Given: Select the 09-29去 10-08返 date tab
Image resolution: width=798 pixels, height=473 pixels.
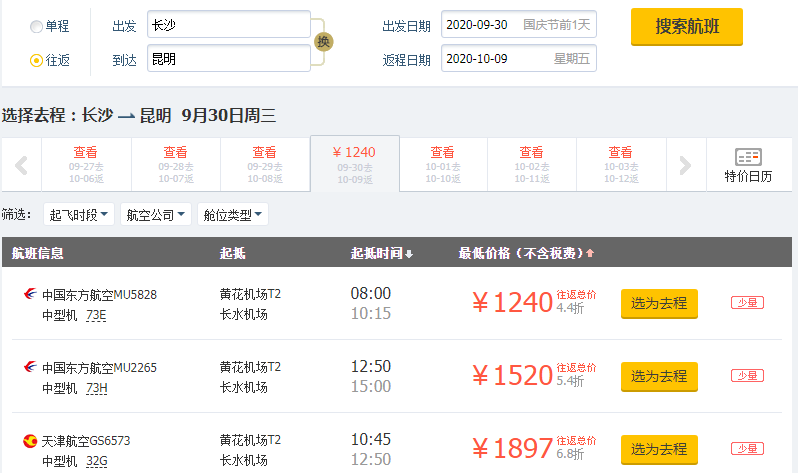Looking at the screenshot, I should coord(265,164).
